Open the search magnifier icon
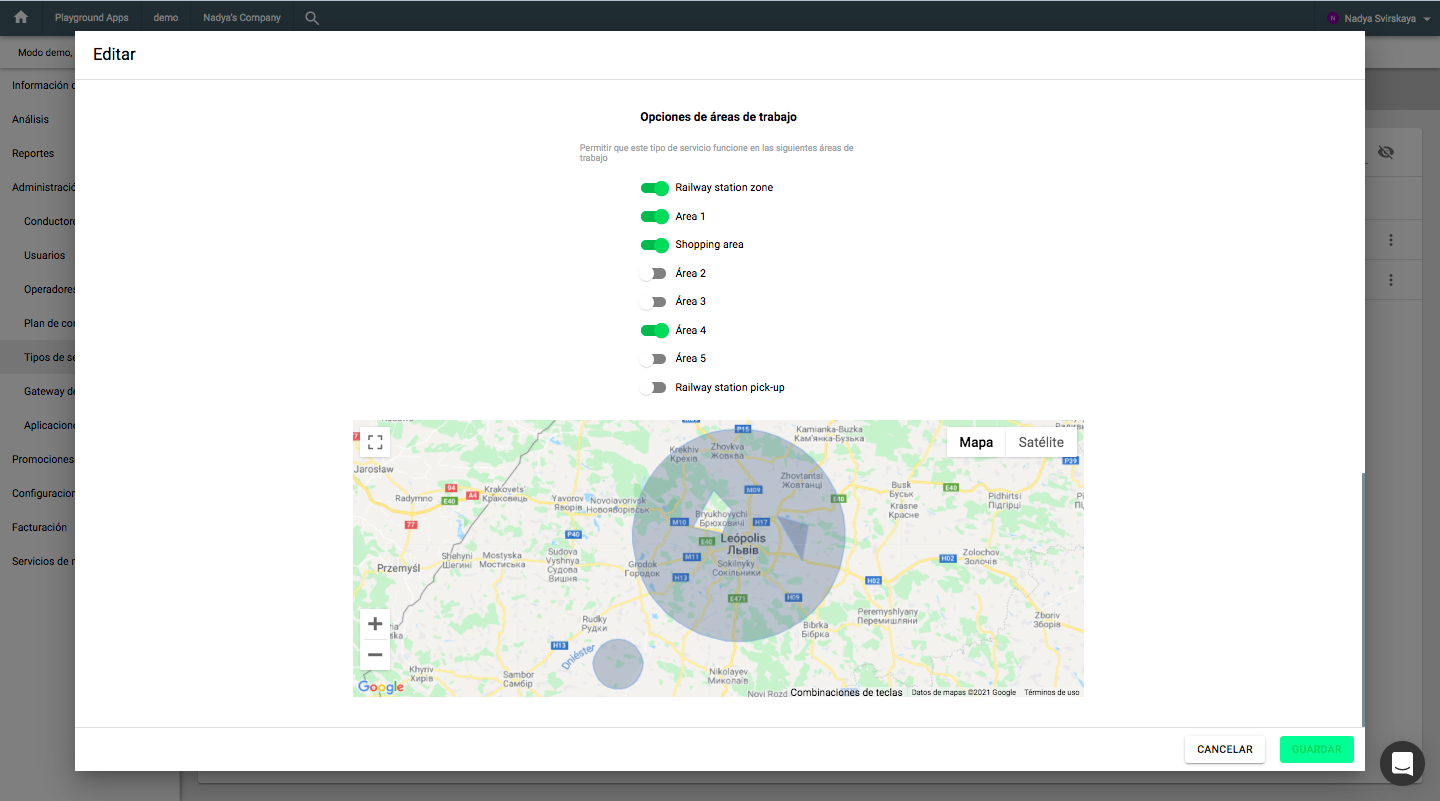1440x801 pixels. click(312, 18)
